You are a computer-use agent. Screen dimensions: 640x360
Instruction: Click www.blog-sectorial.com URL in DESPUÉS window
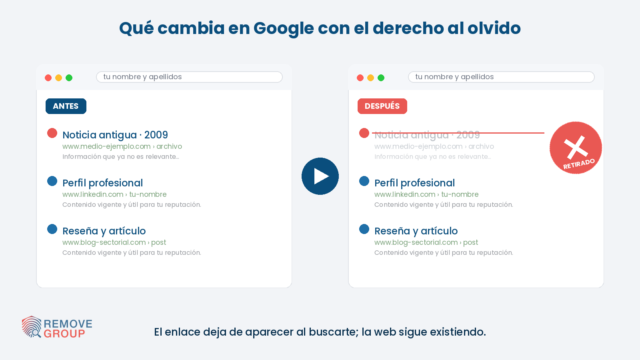click(x=426, y=242)
